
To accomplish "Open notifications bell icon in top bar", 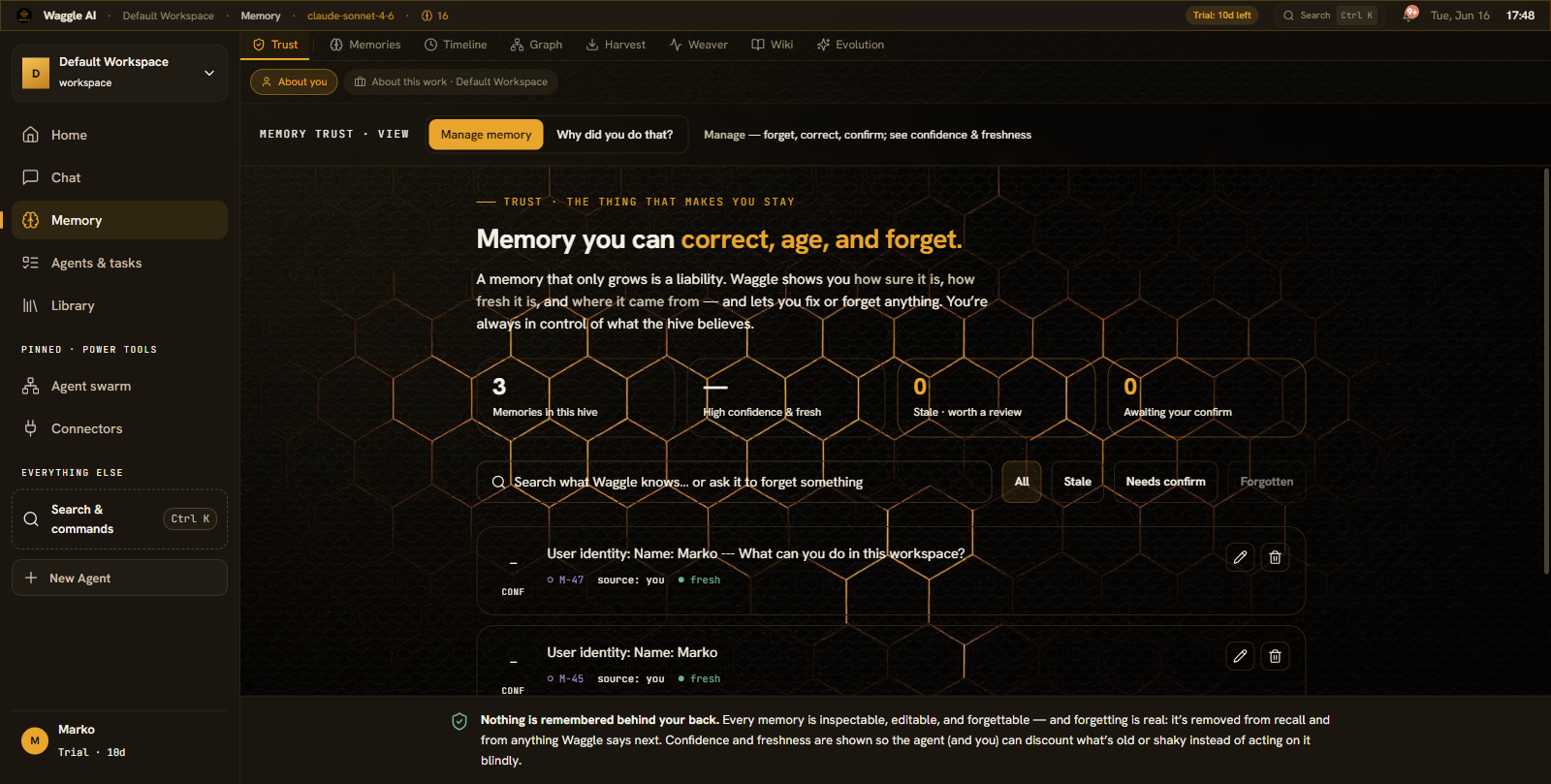I will coord(1409,15).
